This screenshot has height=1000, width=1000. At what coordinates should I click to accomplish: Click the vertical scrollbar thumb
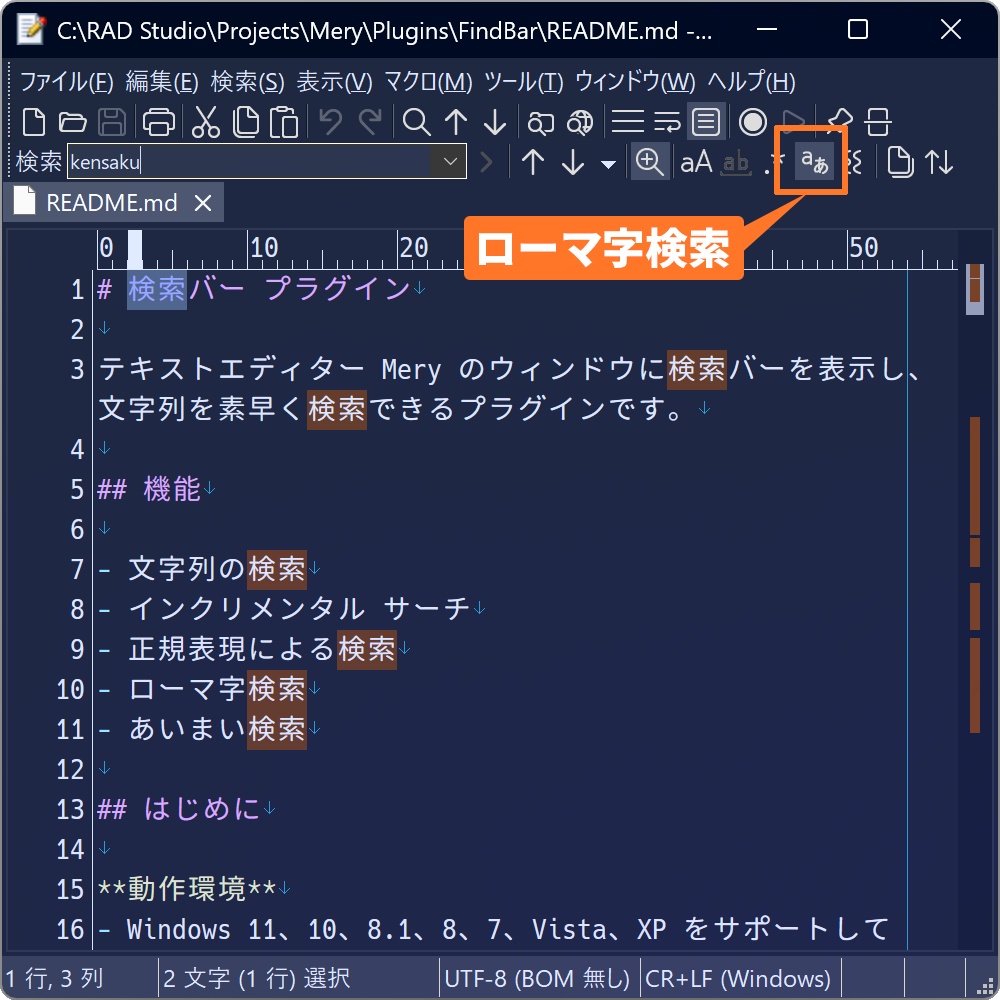tap(974, 290)
